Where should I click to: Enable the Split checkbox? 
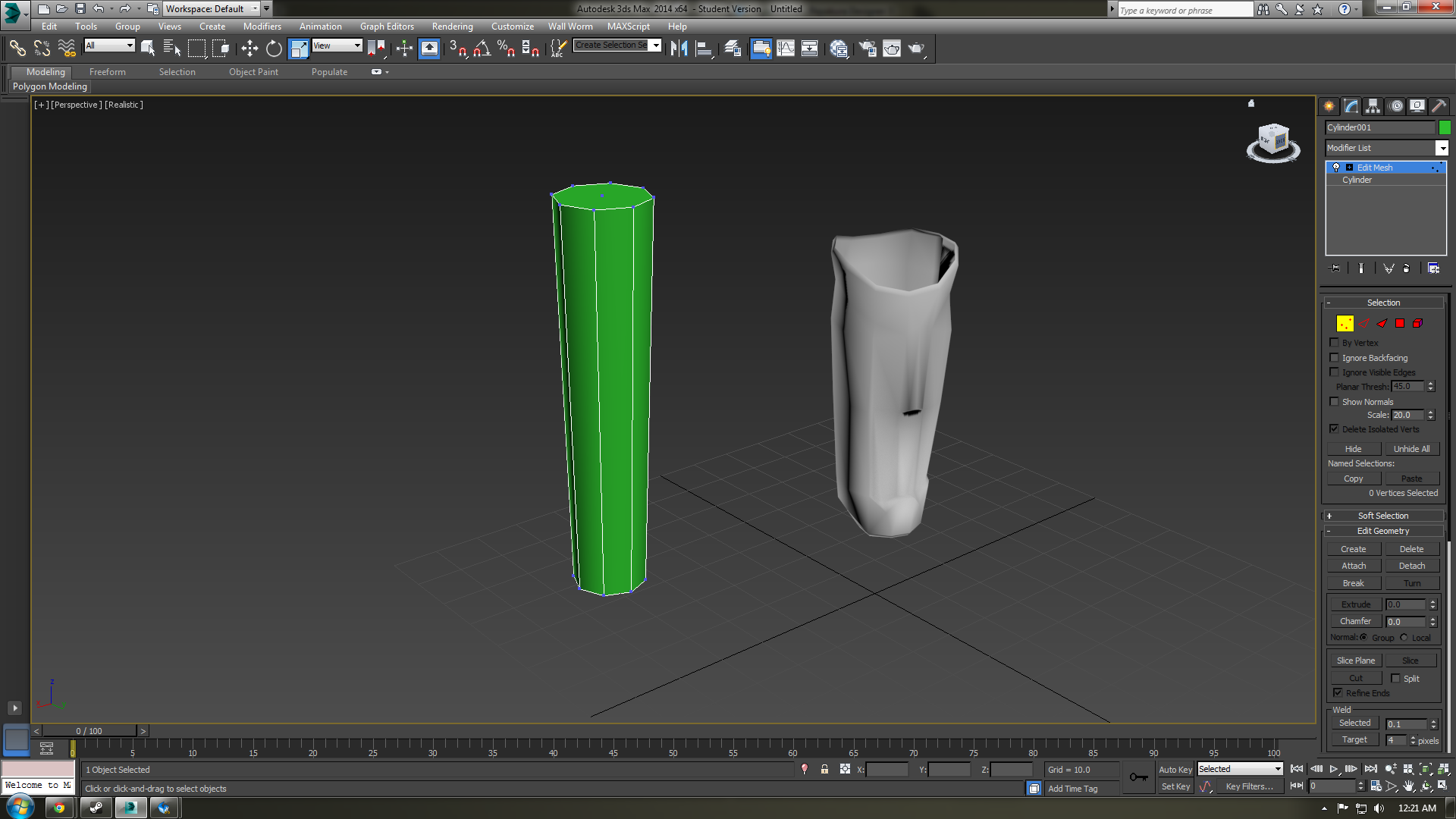(1395, 679)
